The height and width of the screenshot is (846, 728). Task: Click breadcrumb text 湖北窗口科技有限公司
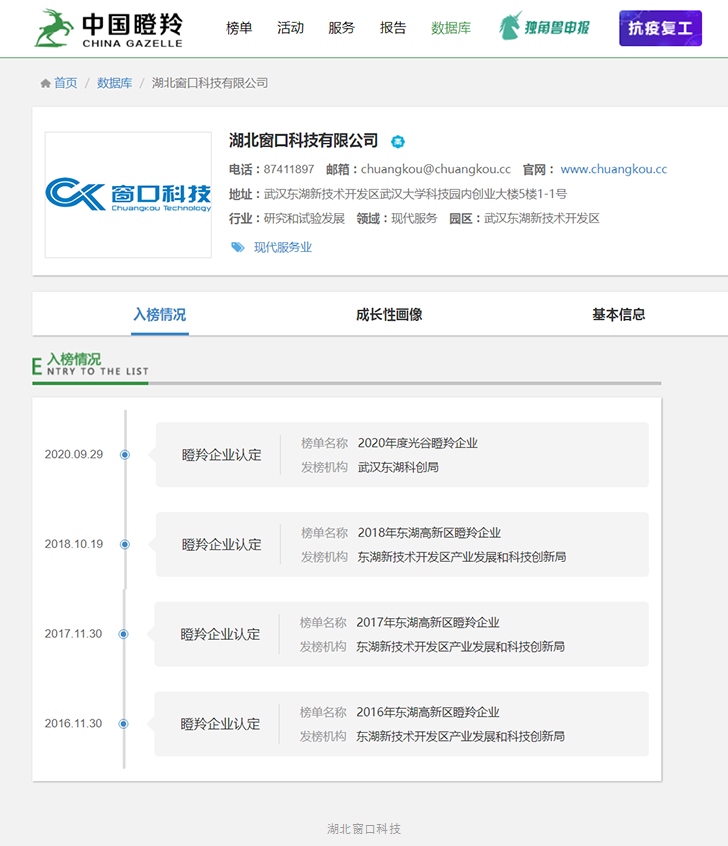(209, 83)
